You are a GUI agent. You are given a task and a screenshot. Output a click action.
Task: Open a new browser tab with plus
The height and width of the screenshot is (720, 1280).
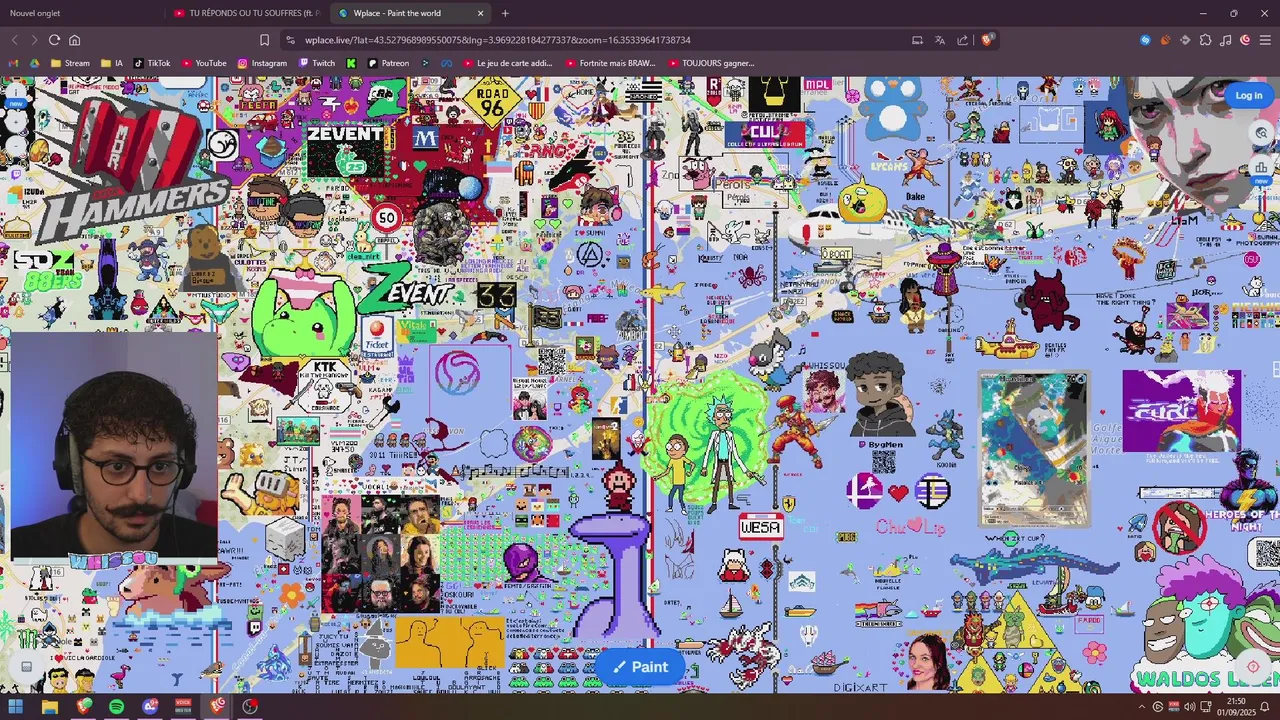pyautogui.click(x=505, y=13)
